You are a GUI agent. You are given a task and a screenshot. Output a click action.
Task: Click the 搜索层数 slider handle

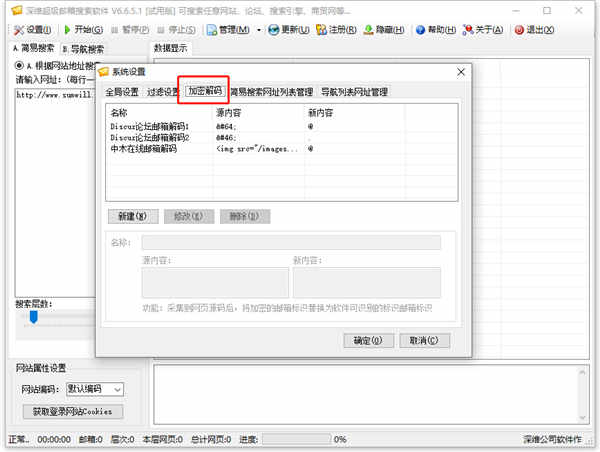click(33, 317)
